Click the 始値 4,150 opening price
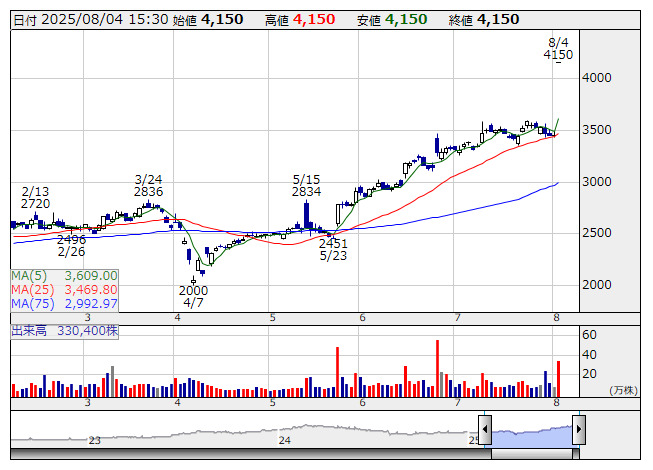Image resolution: width=653 pixels, height=470 pixels. pyautogui.click(x=208, y=20)
